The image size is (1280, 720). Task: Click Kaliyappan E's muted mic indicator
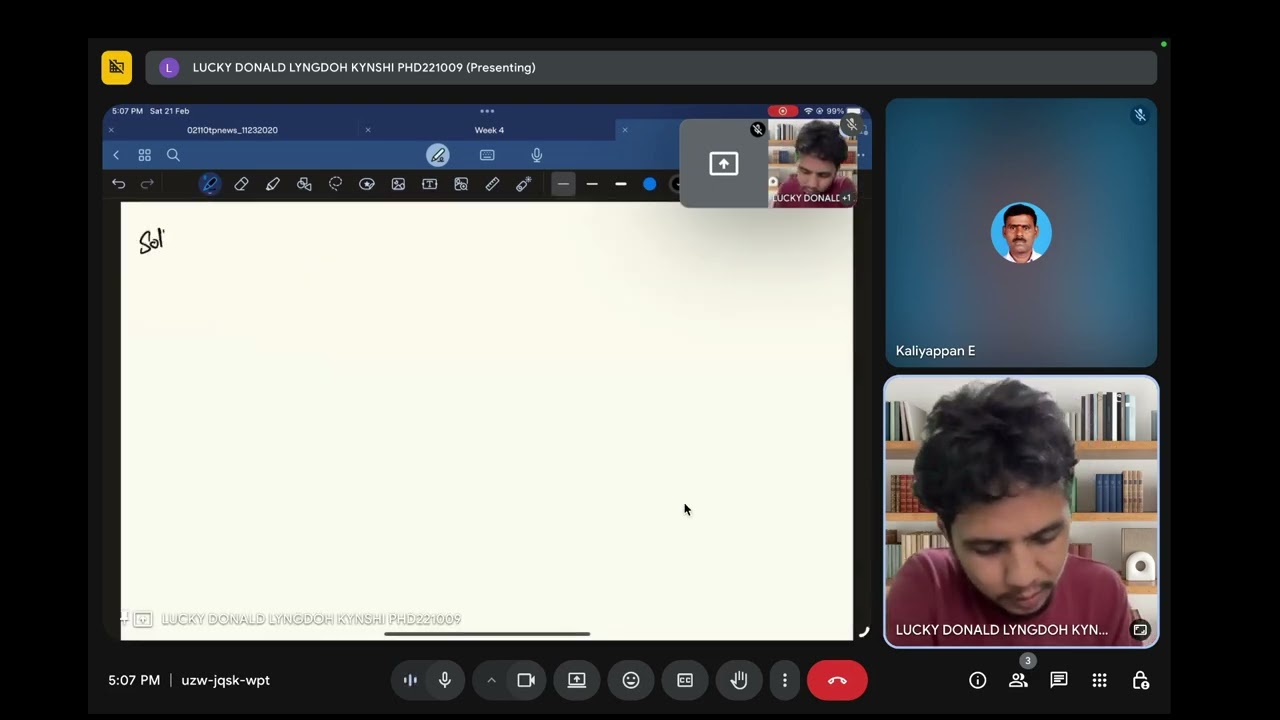[x=1139, y=115]
